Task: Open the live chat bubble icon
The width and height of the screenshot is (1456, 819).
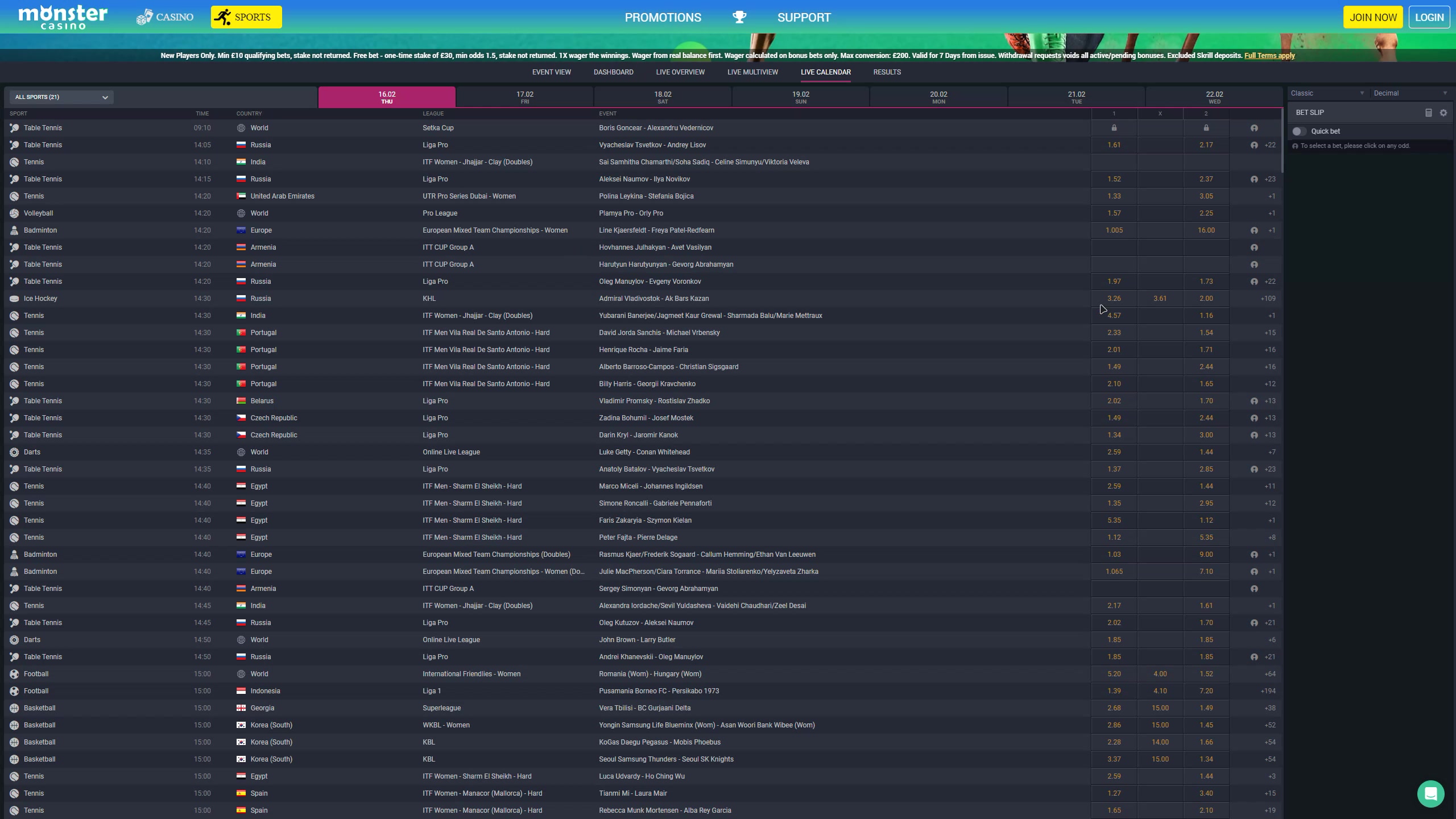Action: pos(1430,793)
